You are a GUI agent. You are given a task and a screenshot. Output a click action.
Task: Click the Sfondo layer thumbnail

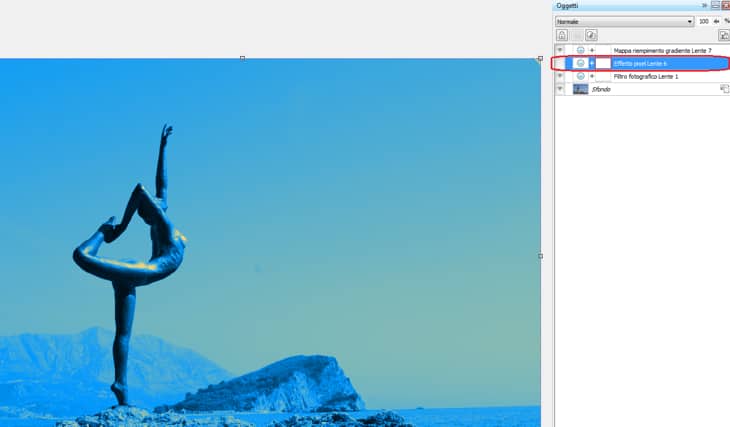coord(580,89)
